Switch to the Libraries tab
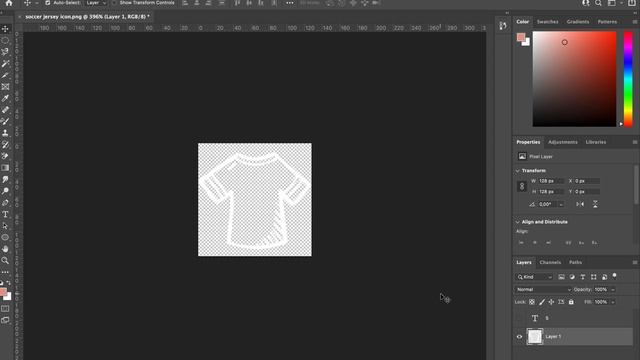Image resolution: width=640 pixels, height=360 pixels. (596, 142)
